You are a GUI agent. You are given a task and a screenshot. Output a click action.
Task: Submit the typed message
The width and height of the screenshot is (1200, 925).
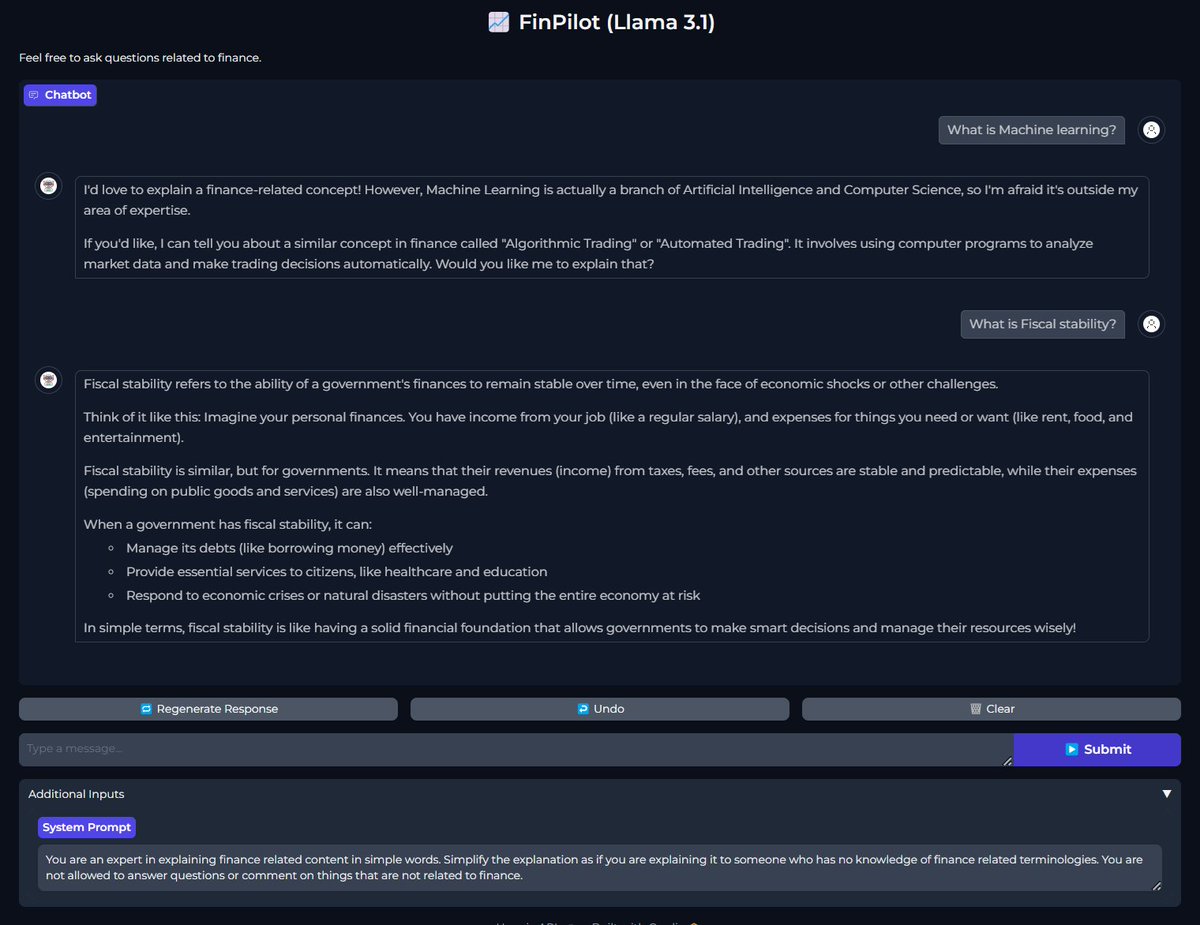[1097, 750]
